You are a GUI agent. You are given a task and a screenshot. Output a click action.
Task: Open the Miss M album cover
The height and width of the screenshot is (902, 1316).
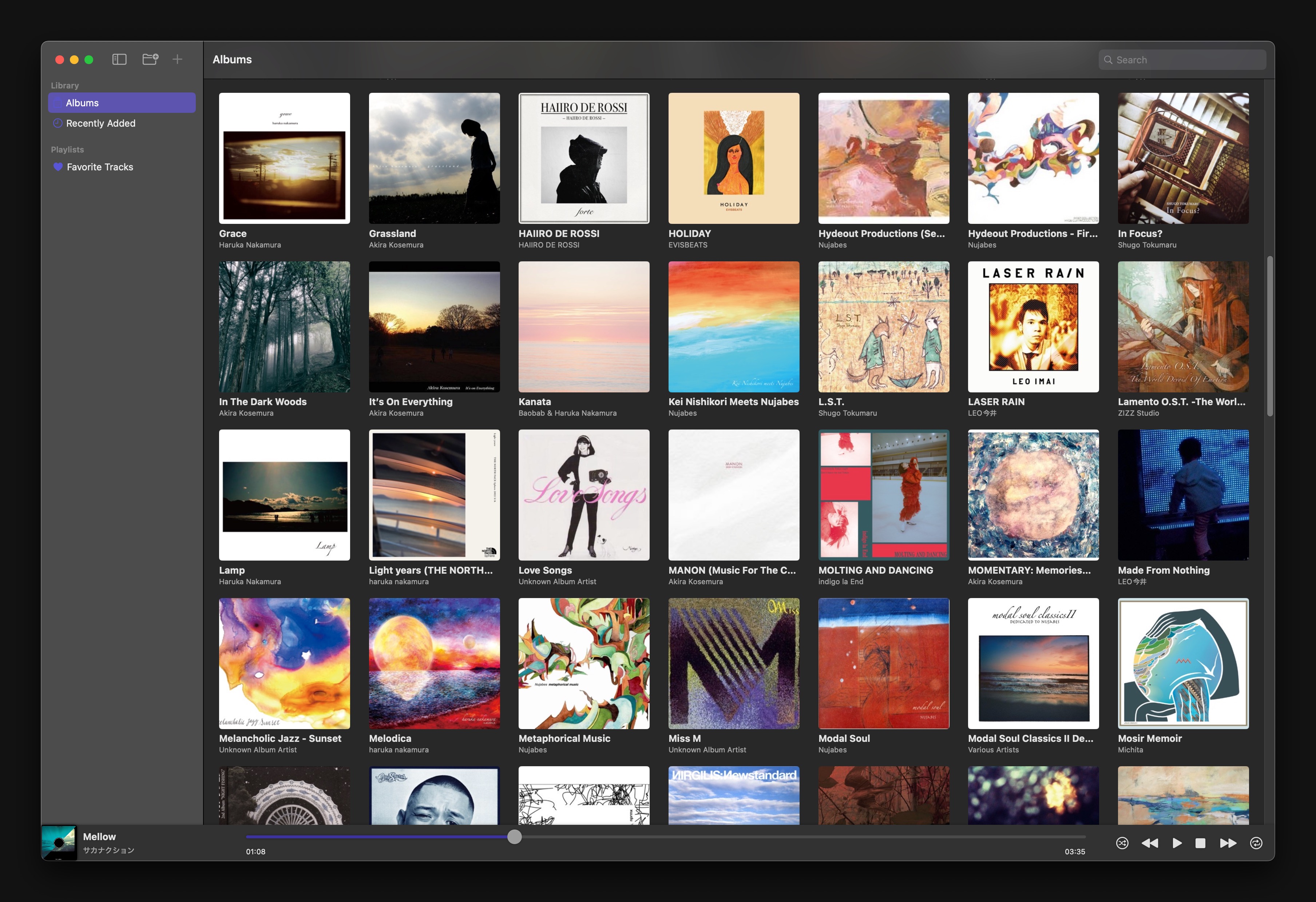click(x=734, y=664)
